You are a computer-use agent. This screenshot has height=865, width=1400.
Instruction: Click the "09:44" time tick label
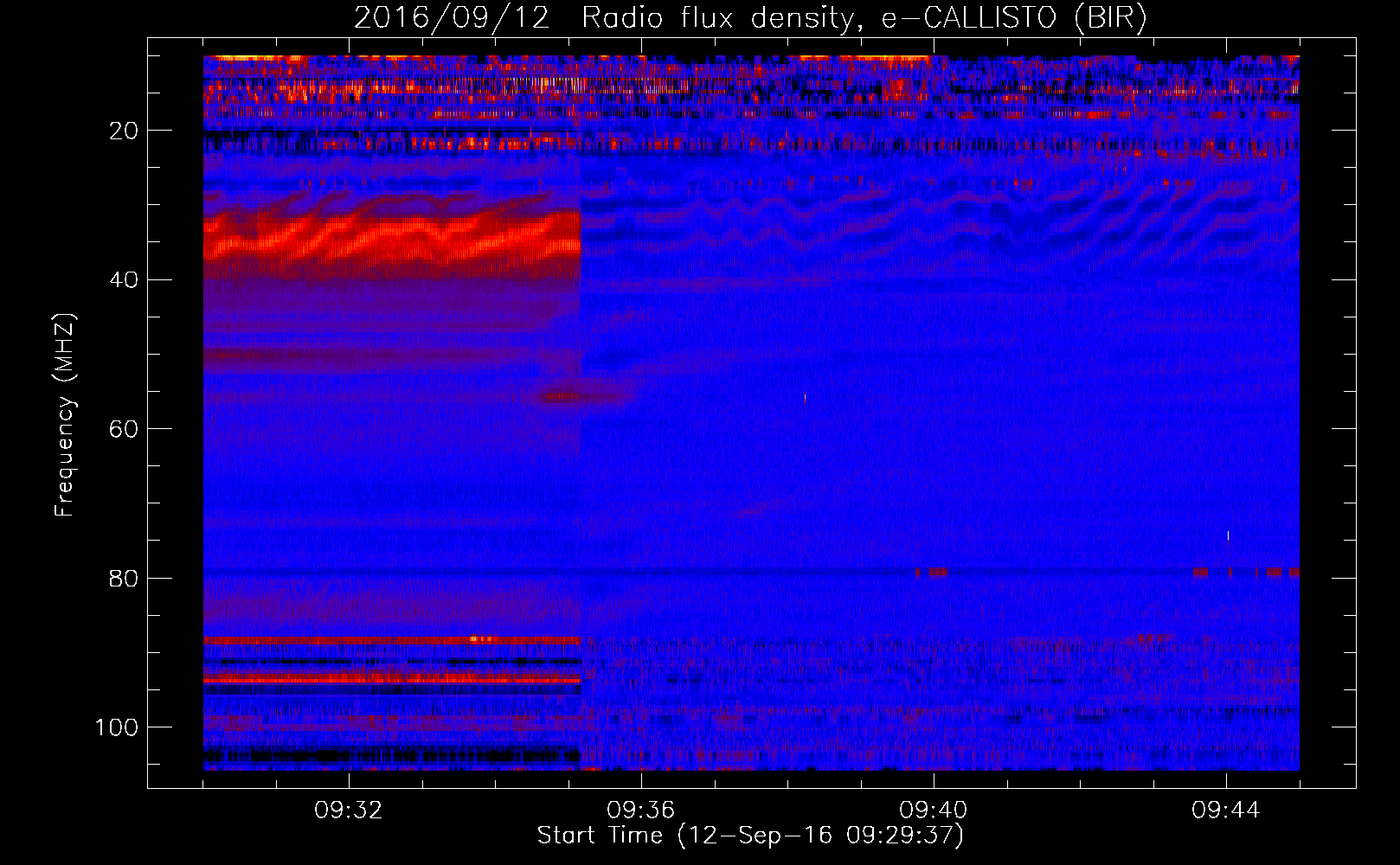pos(1226,811)
